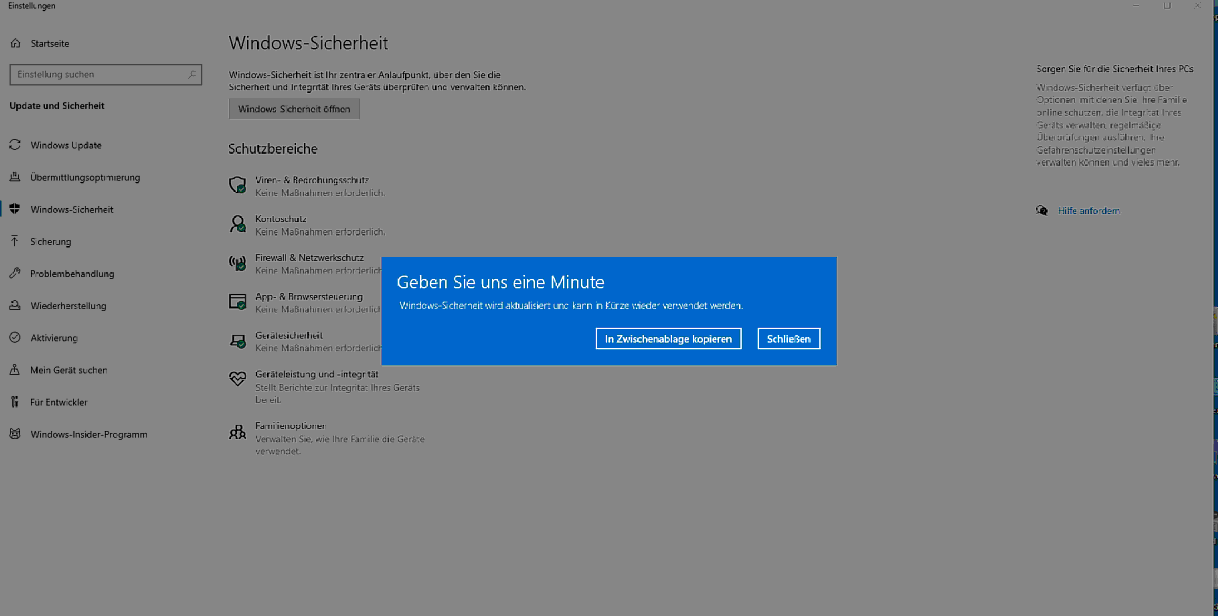Open the Wiederherstellung page
The width and height of the screenshot is (1218, 616).
pyautogui.click(x=68, y=306)
